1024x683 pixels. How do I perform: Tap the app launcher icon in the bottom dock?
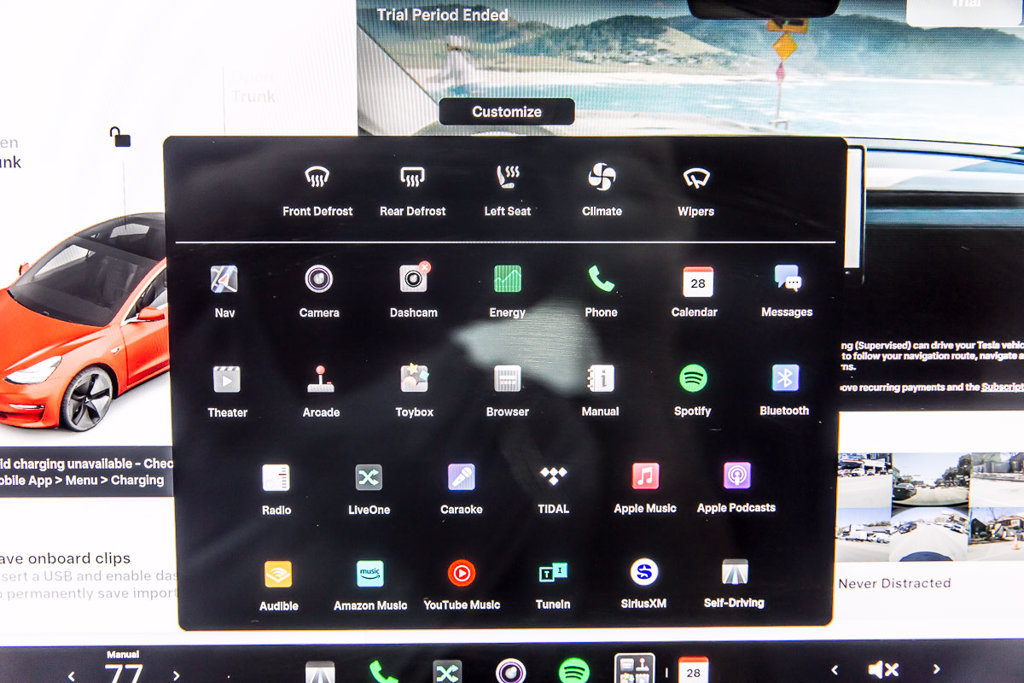pyautogui.click(x=635, y=669)
